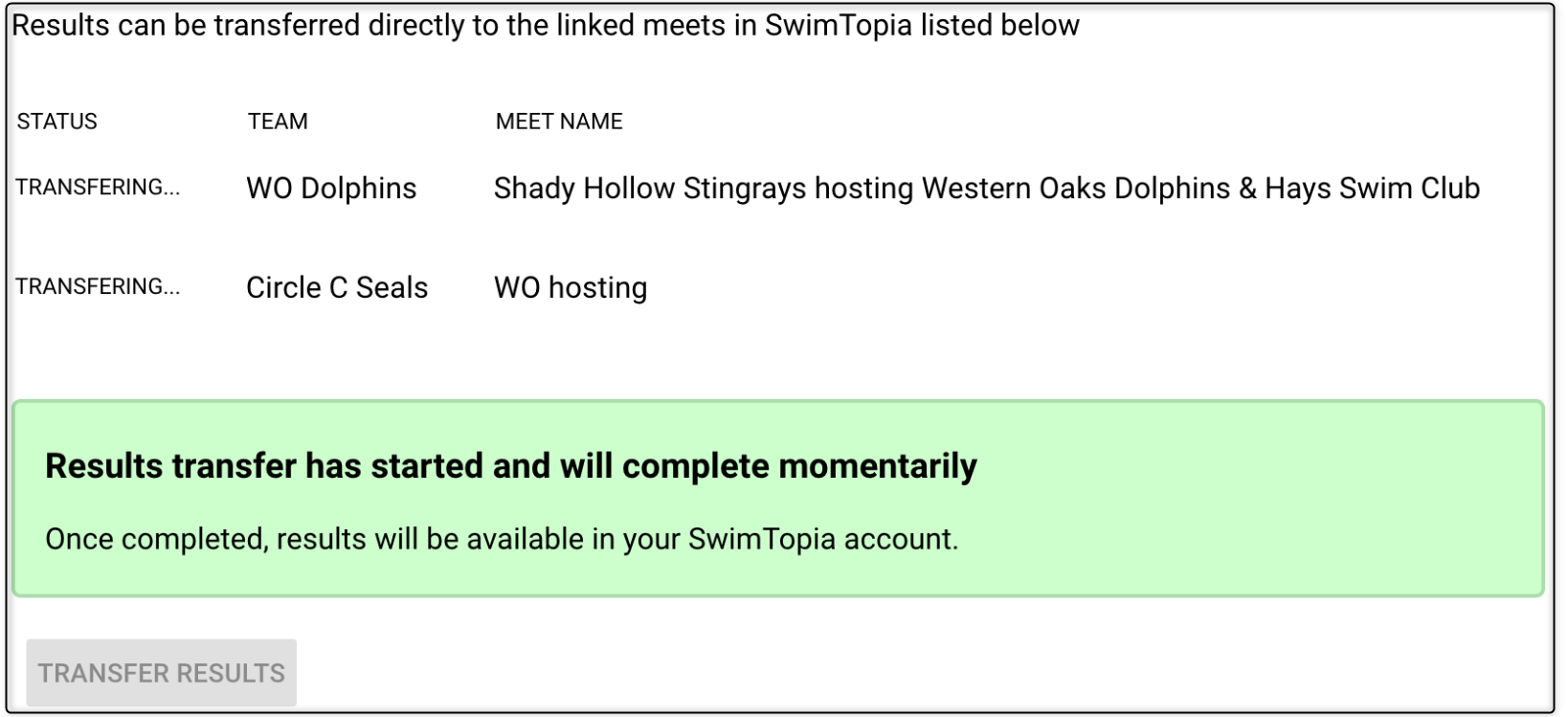The image size is (1568, 717).
Task: Click "Hays Swim Club" in the meet name
Action: [1372, 189]
